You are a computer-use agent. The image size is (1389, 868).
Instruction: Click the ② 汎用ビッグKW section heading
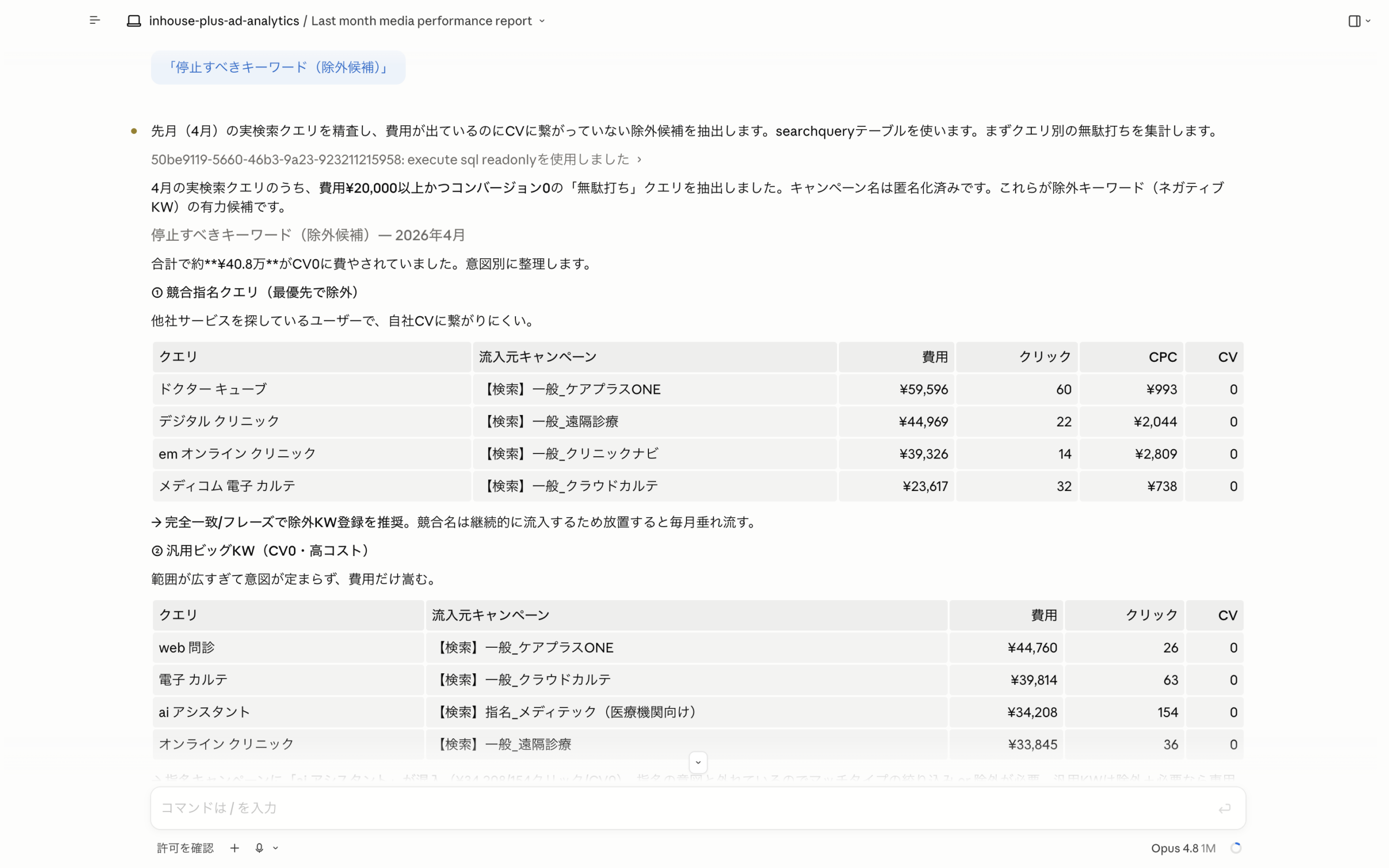(263, 551)
